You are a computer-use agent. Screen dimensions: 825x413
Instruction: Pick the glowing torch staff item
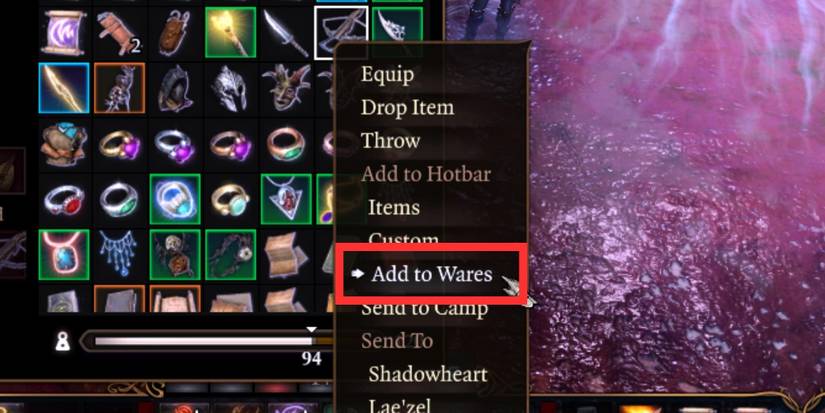pyautogui.click(x=230, y=32)
